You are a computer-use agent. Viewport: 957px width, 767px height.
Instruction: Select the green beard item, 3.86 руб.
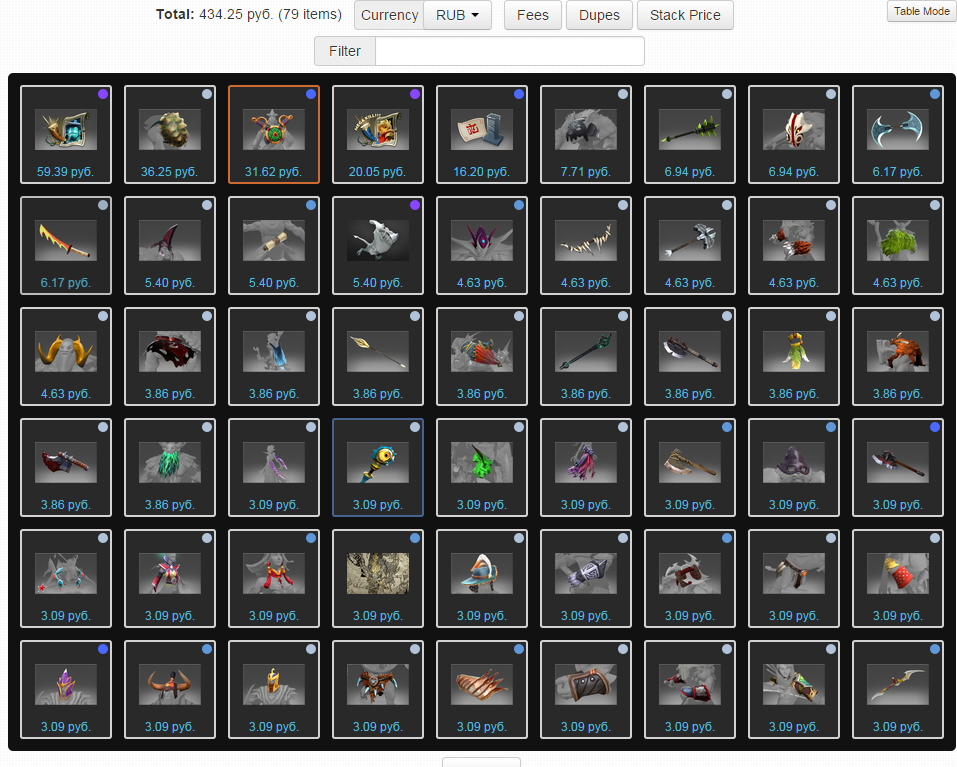pos(170,467)
